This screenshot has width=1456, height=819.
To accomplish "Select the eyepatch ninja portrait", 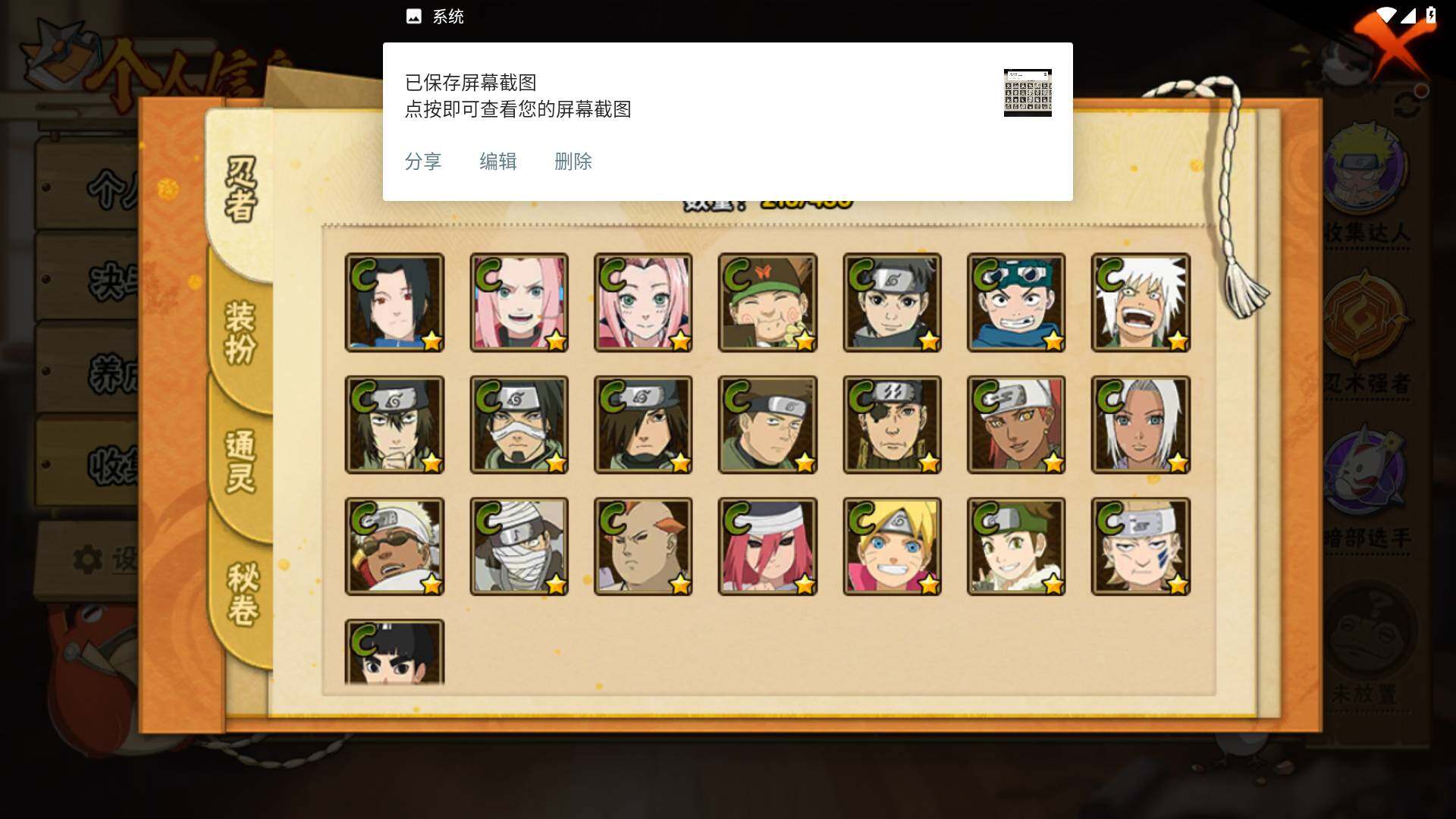I will [892, 425].
